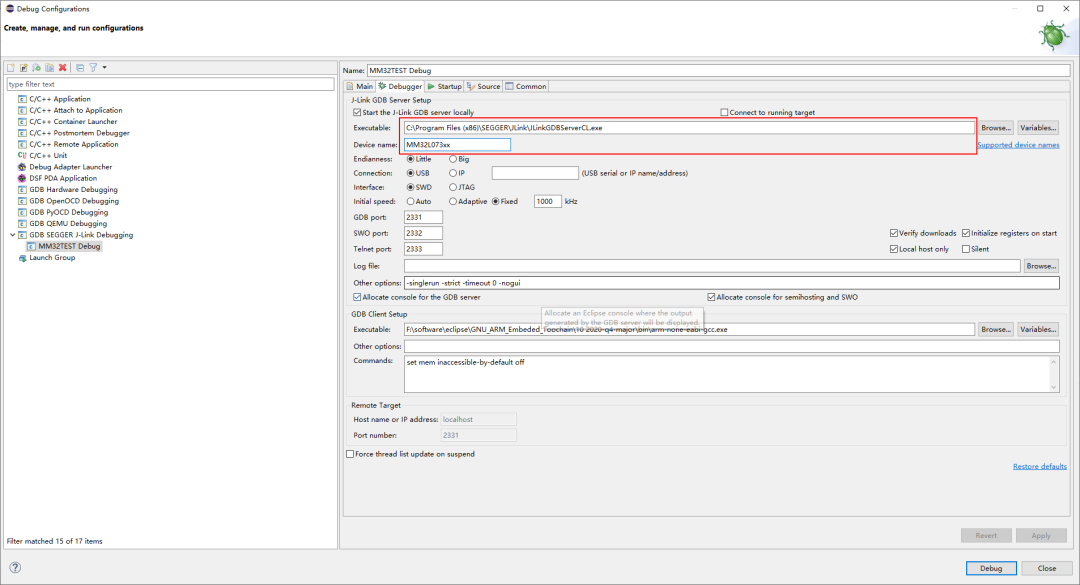The image size is (1080, 585).
Task: Click Export launch configuration icon
Action: tap(37, 68)
